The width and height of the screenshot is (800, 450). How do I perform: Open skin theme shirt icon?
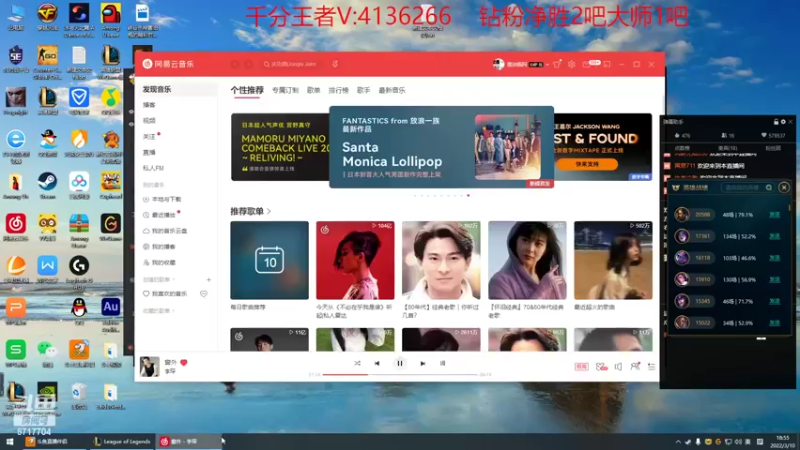[x=557, y=64]
